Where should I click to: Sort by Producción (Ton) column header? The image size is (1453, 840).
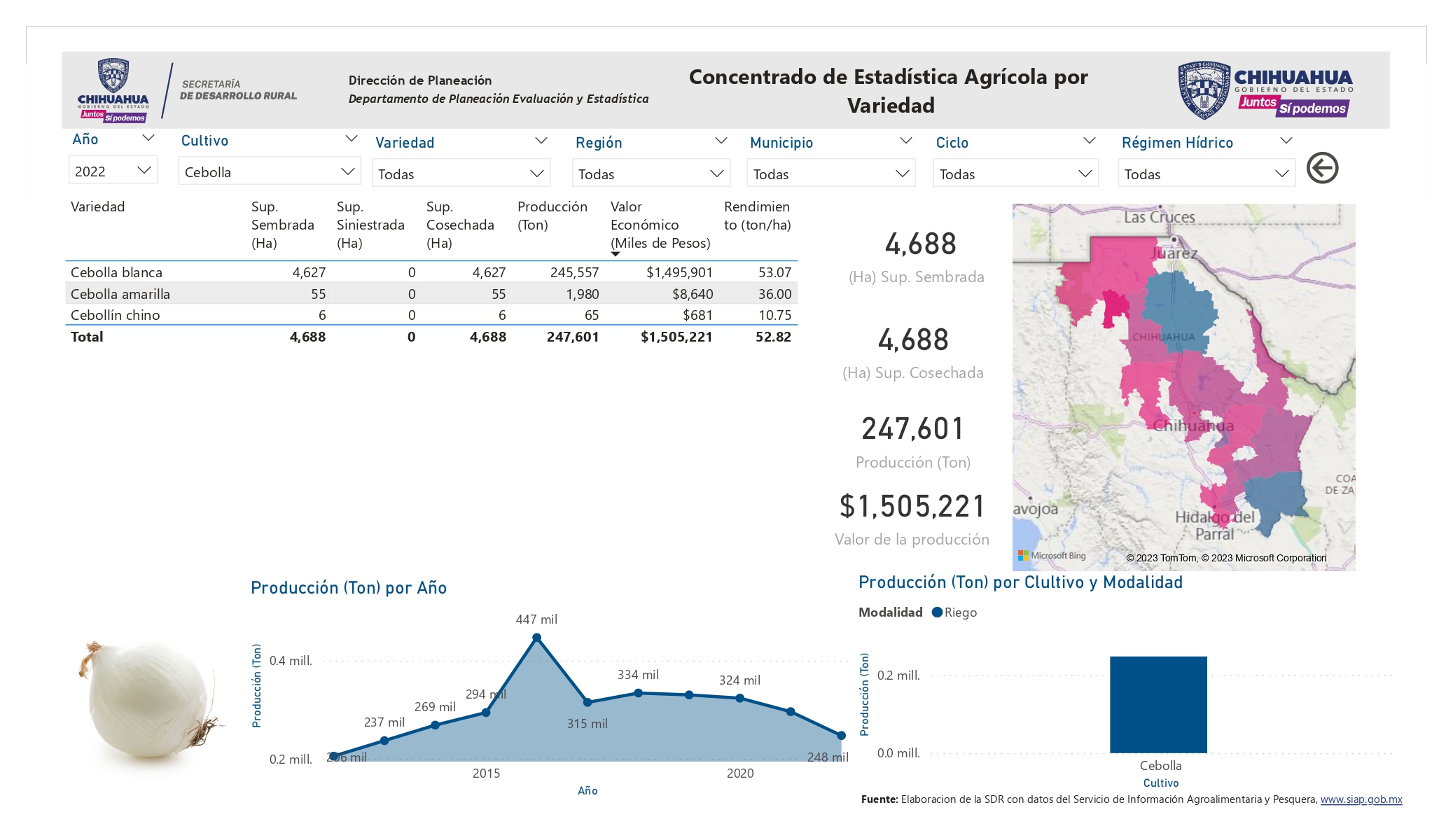pyautogui.click(x=552, y=216)
